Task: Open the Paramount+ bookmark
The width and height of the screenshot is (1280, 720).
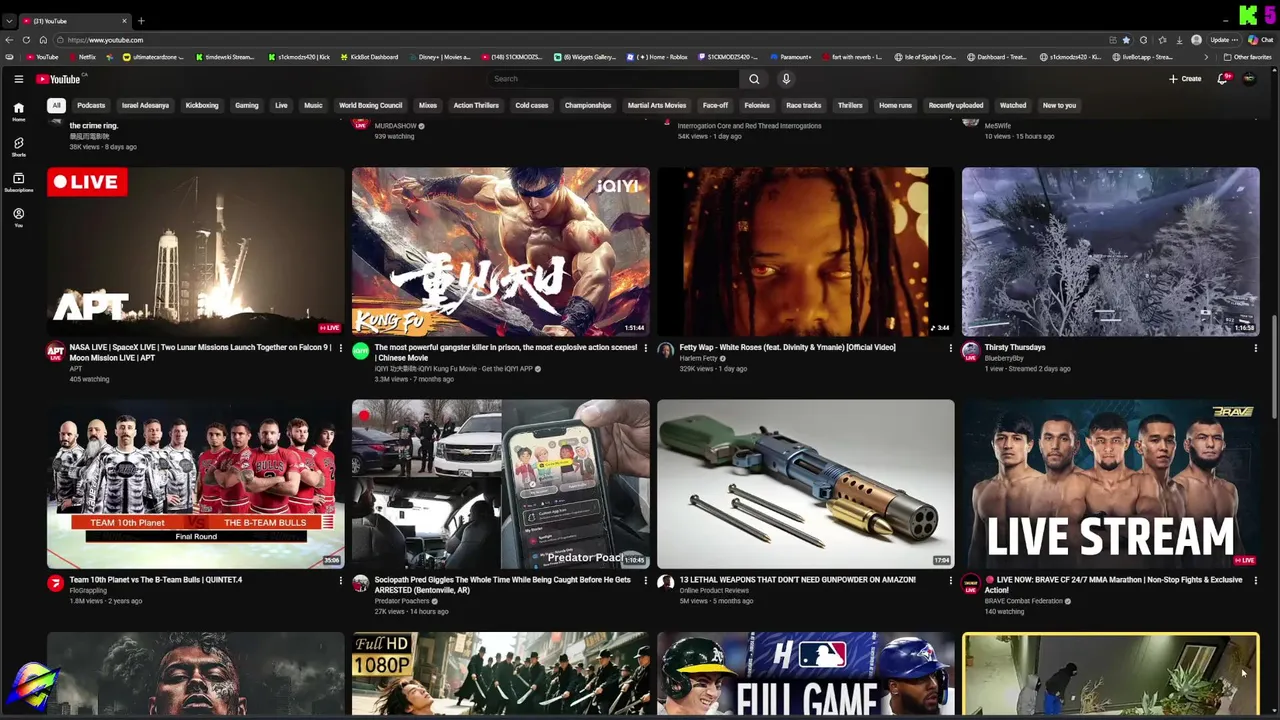Action: coord(791,57)
